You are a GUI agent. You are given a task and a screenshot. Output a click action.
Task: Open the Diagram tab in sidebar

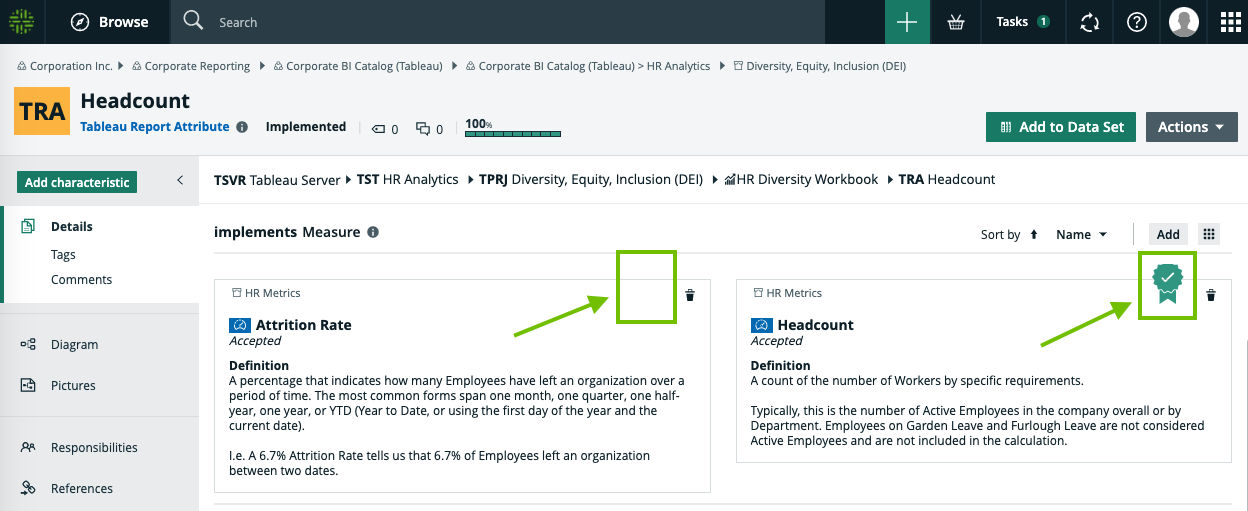(x=75, y=344)
